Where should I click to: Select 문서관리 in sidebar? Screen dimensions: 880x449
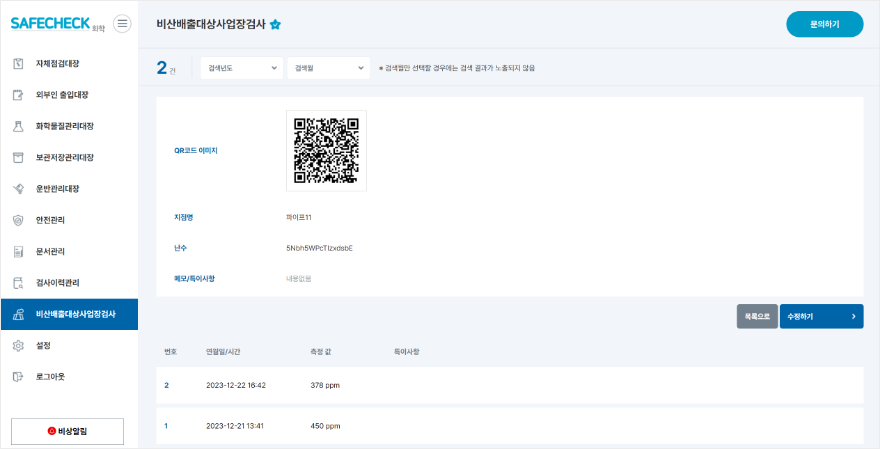pyautogui.click(x=70, y=251)
